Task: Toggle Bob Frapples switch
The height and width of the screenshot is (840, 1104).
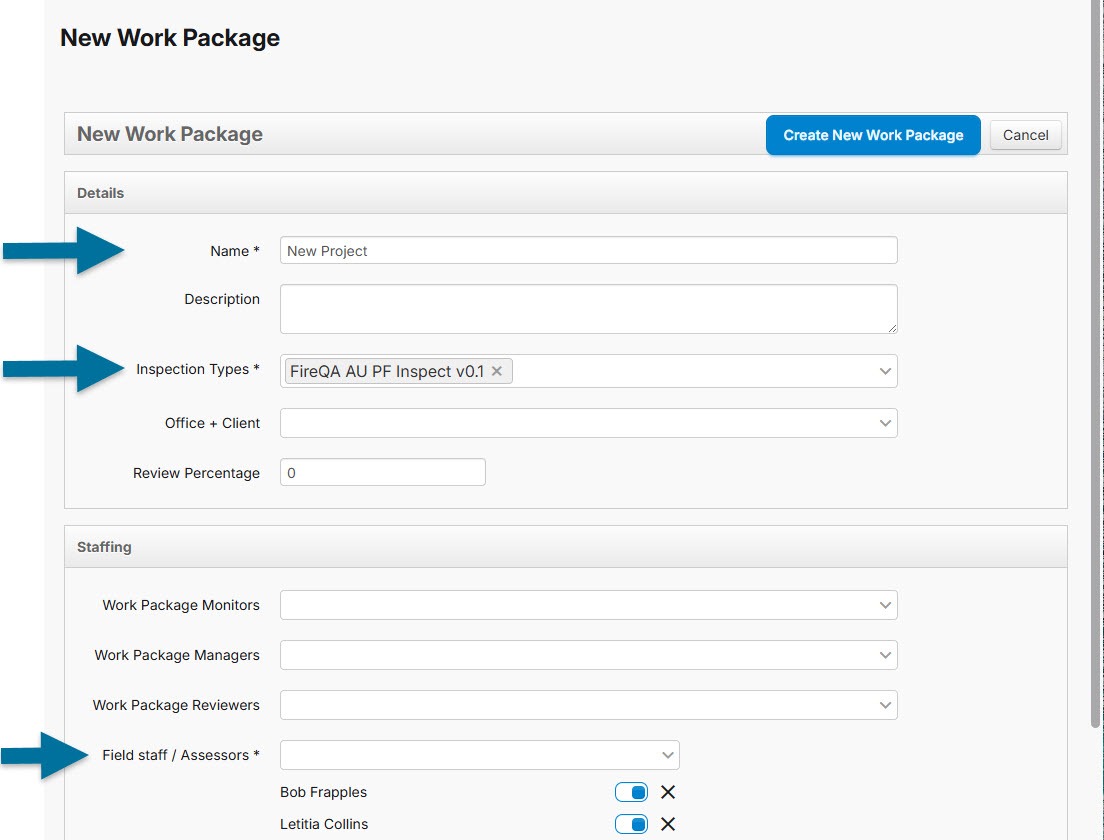Action: (x=631, y=792)
